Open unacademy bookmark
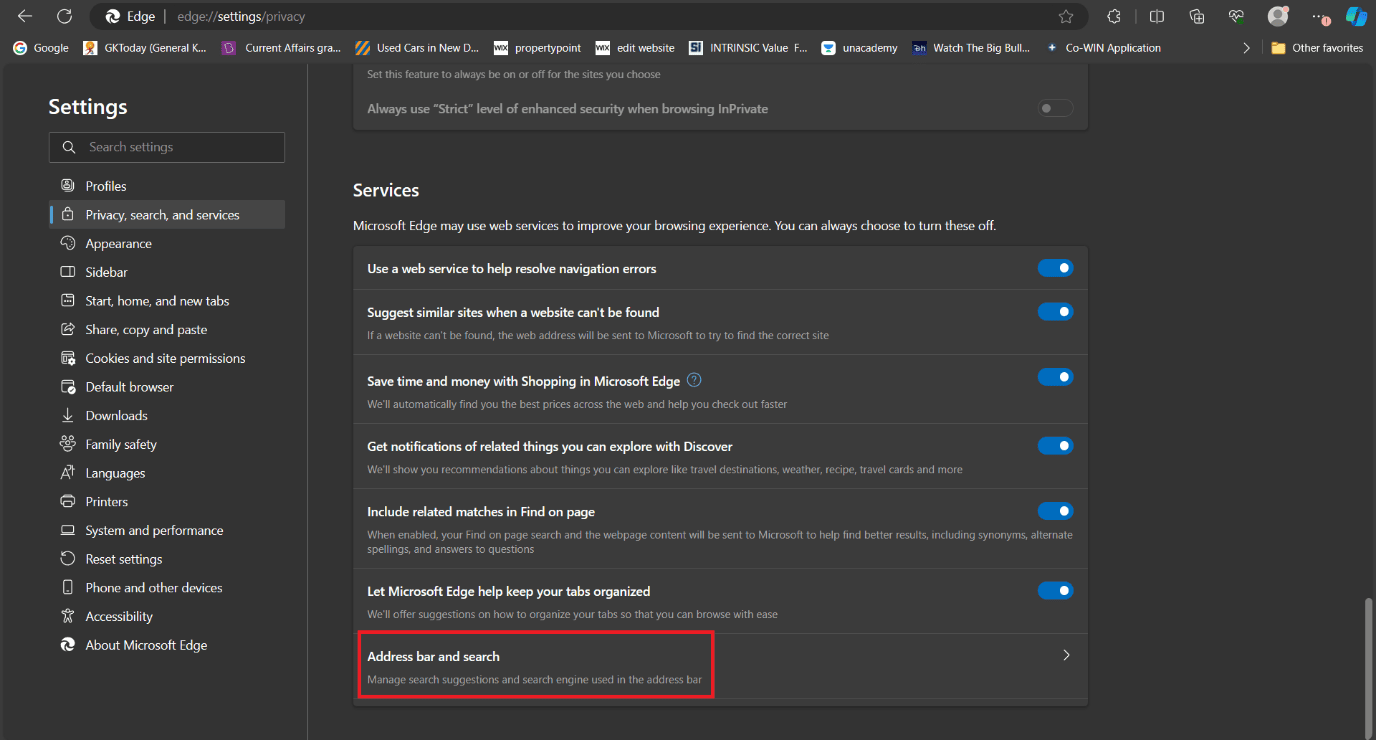Screen dimensions: 1376x740 (859, 47)
